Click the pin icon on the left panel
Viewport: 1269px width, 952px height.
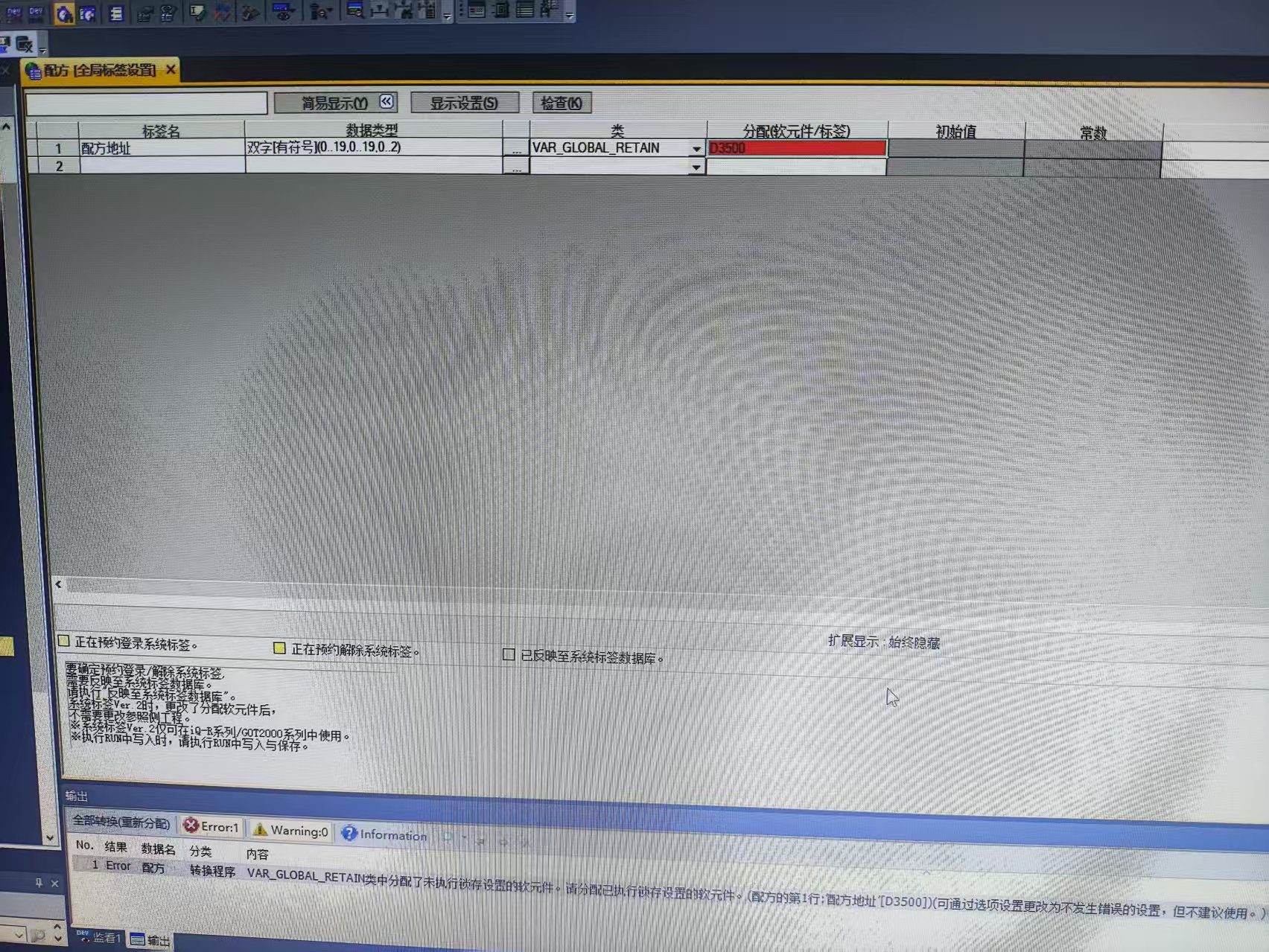39,883
